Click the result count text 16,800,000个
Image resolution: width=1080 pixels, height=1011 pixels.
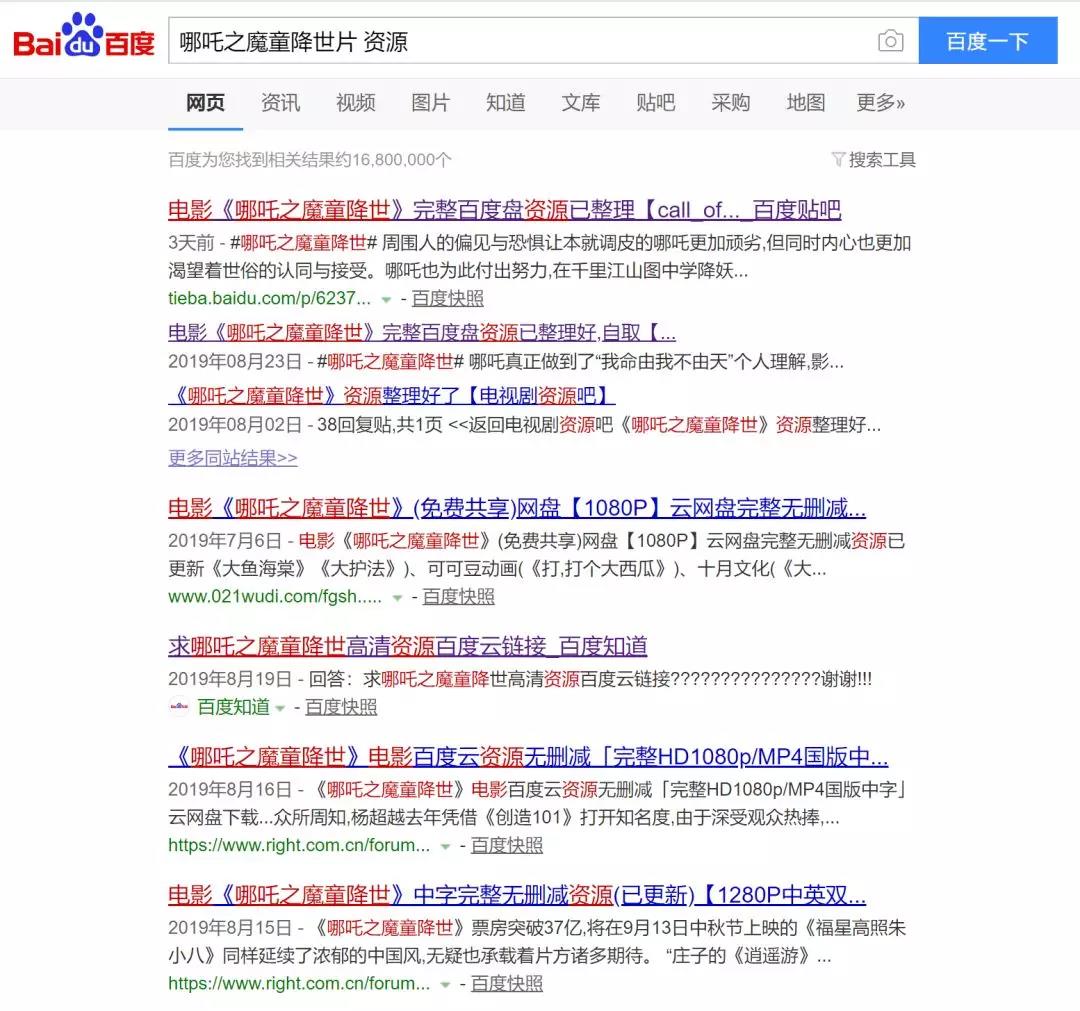pos(403,160)
